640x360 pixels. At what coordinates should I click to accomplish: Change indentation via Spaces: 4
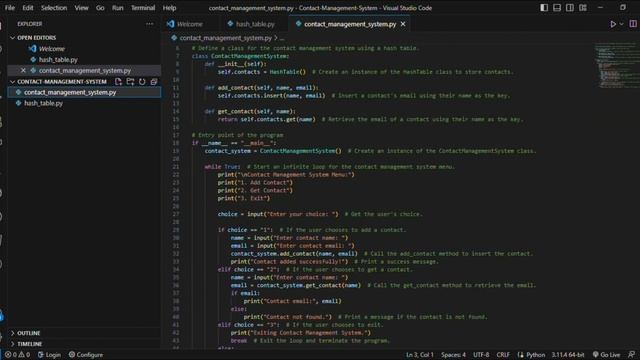453,355
